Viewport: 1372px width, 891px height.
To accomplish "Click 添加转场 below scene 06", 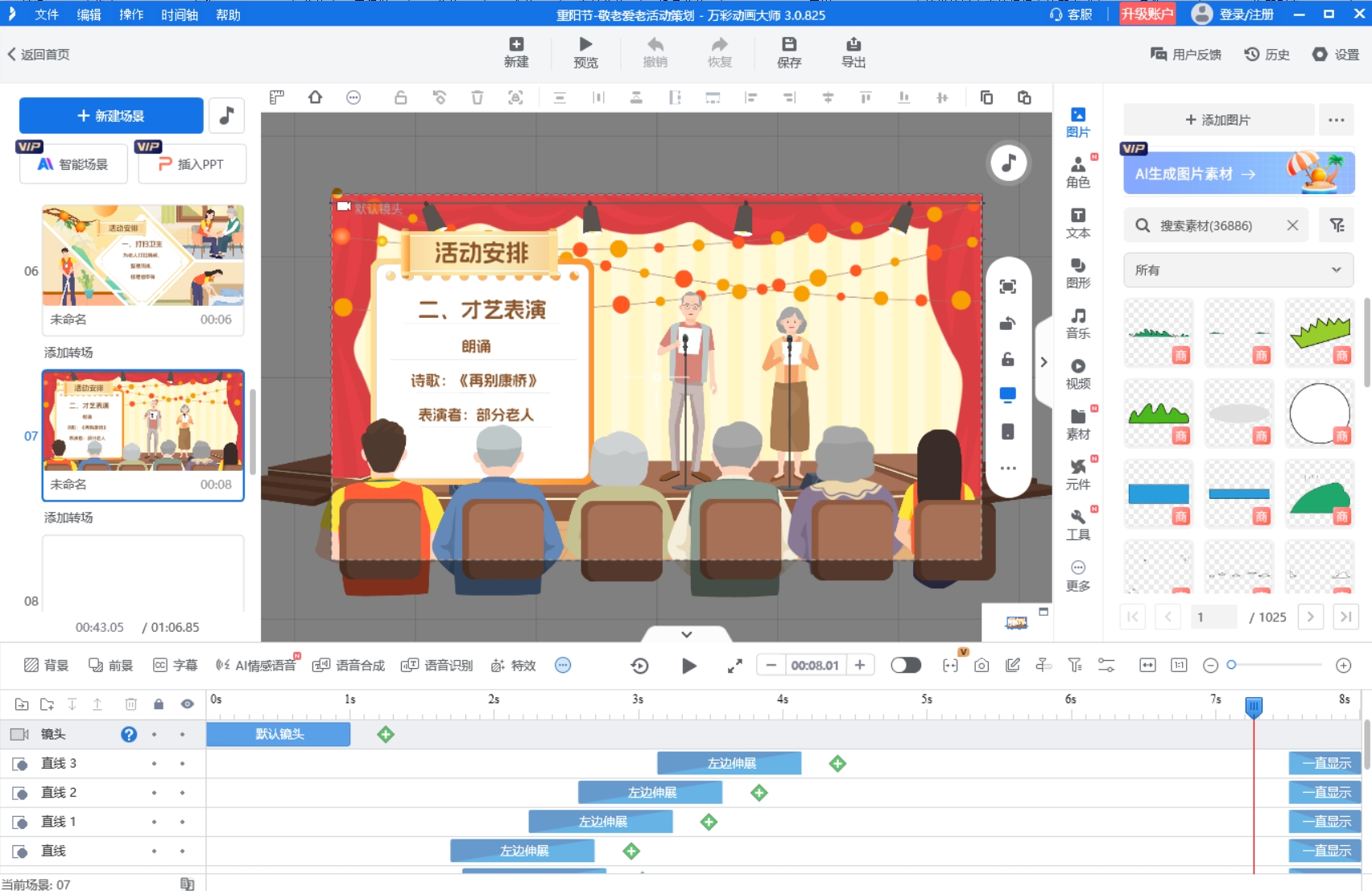I will click(68, 353).
